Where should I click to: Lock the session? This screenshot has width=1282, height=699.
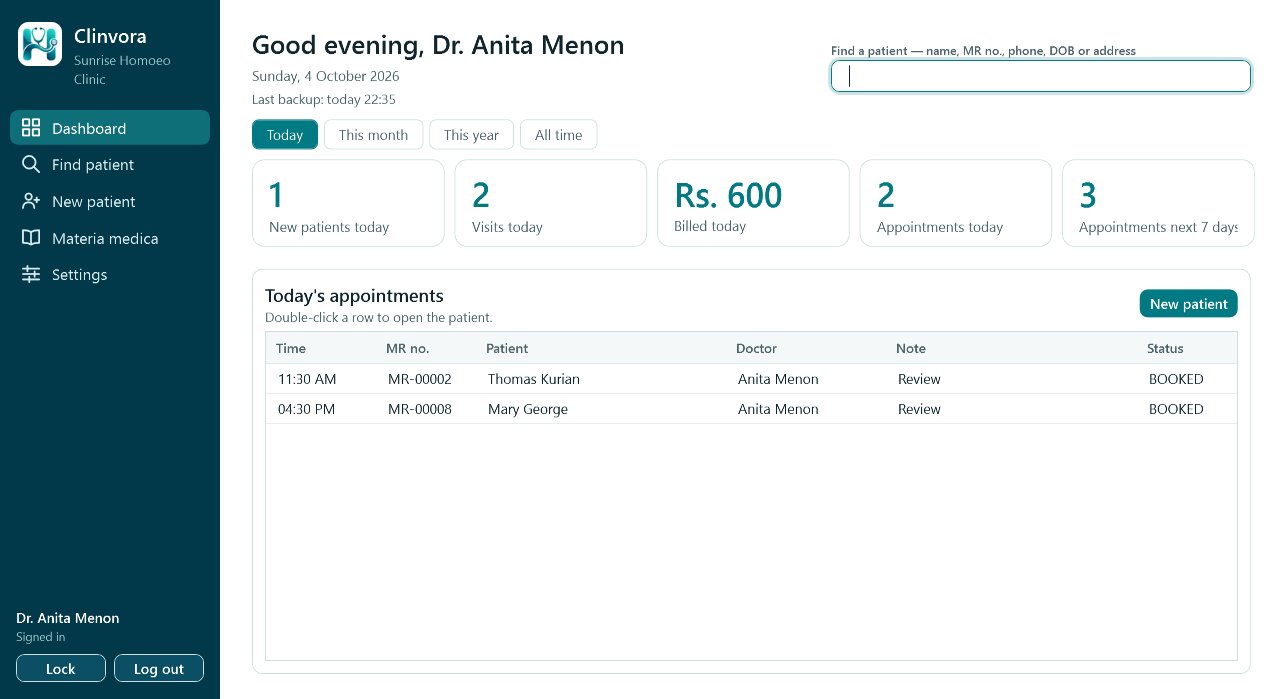tap(61, 669)
